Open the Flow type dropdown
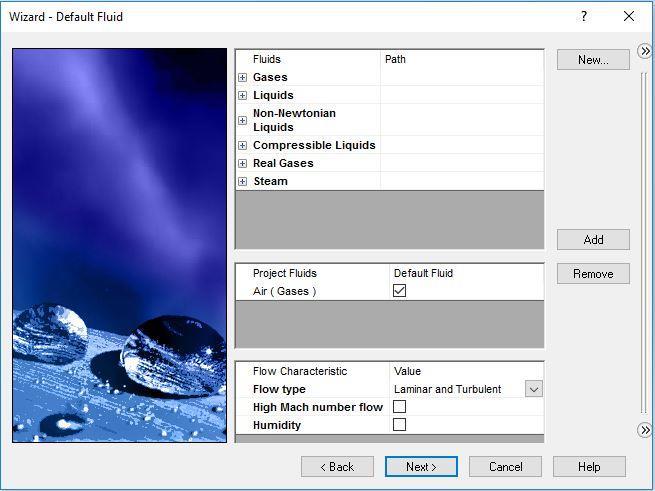 [533, 389]
